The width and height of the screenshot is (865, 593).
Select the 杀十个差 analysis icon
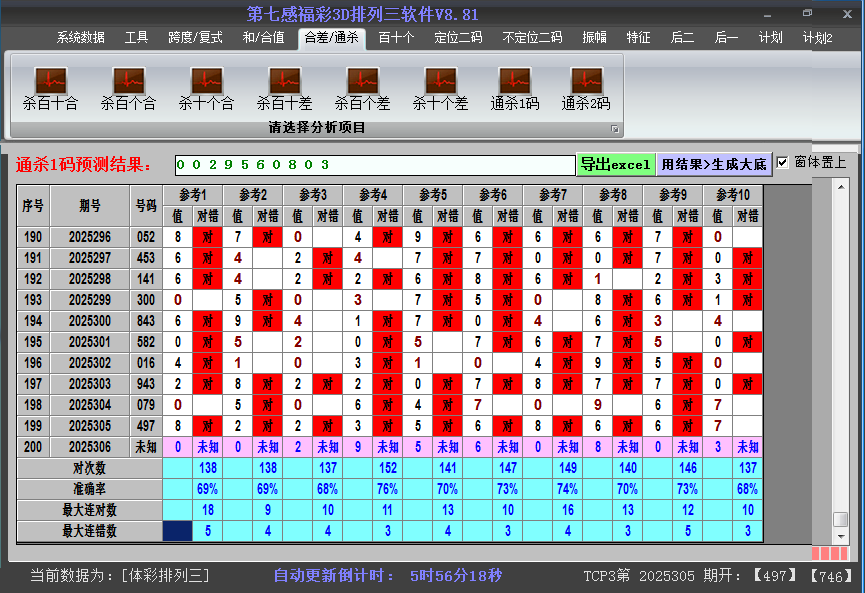pos(440,85)
